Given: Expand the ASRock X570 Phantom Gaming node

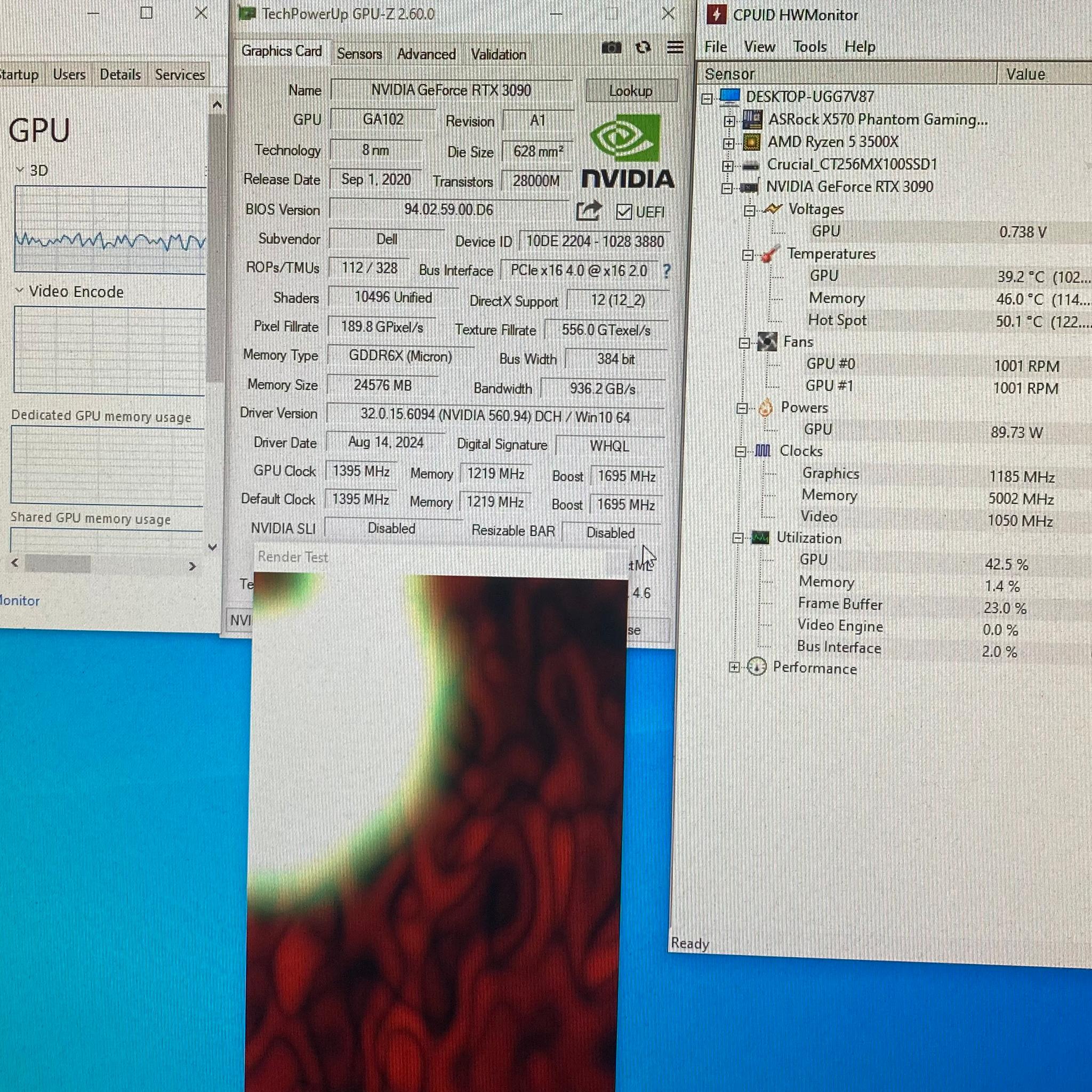Looking at the screenshot, I should pos(730,122).
